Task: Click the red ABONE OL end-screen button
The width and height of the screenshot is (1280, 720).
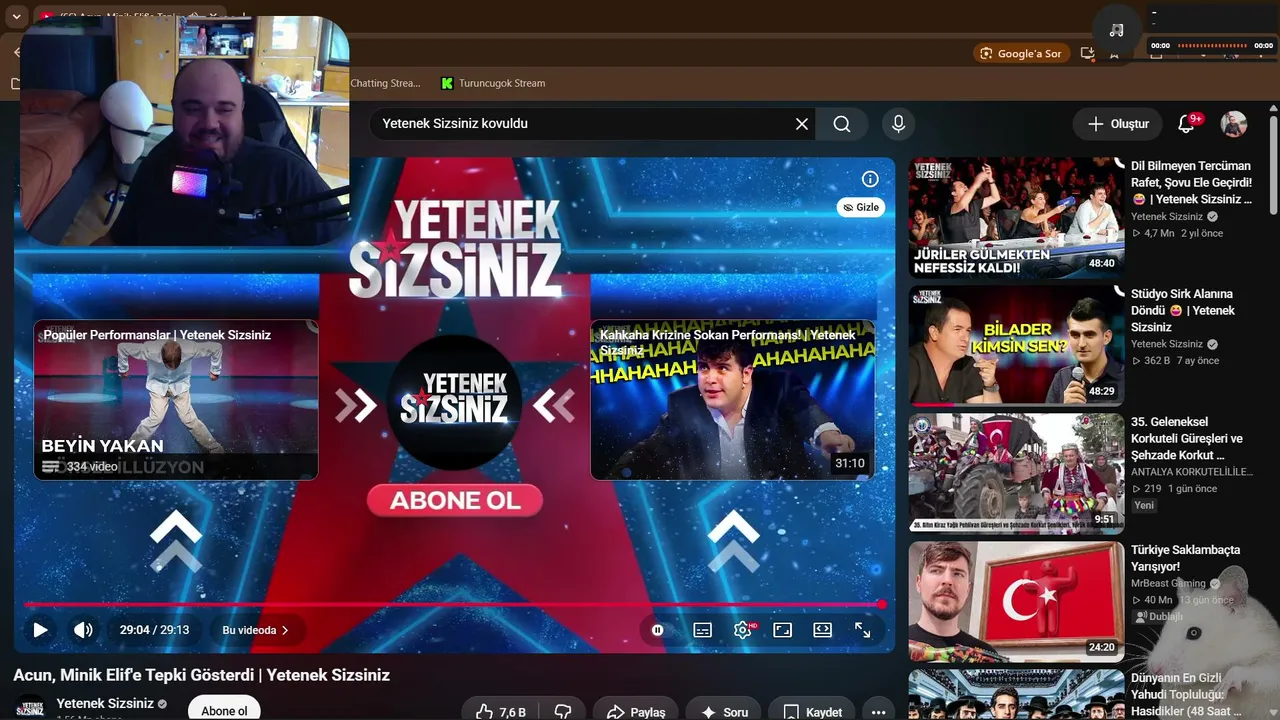Action: (x=455, y=500)
